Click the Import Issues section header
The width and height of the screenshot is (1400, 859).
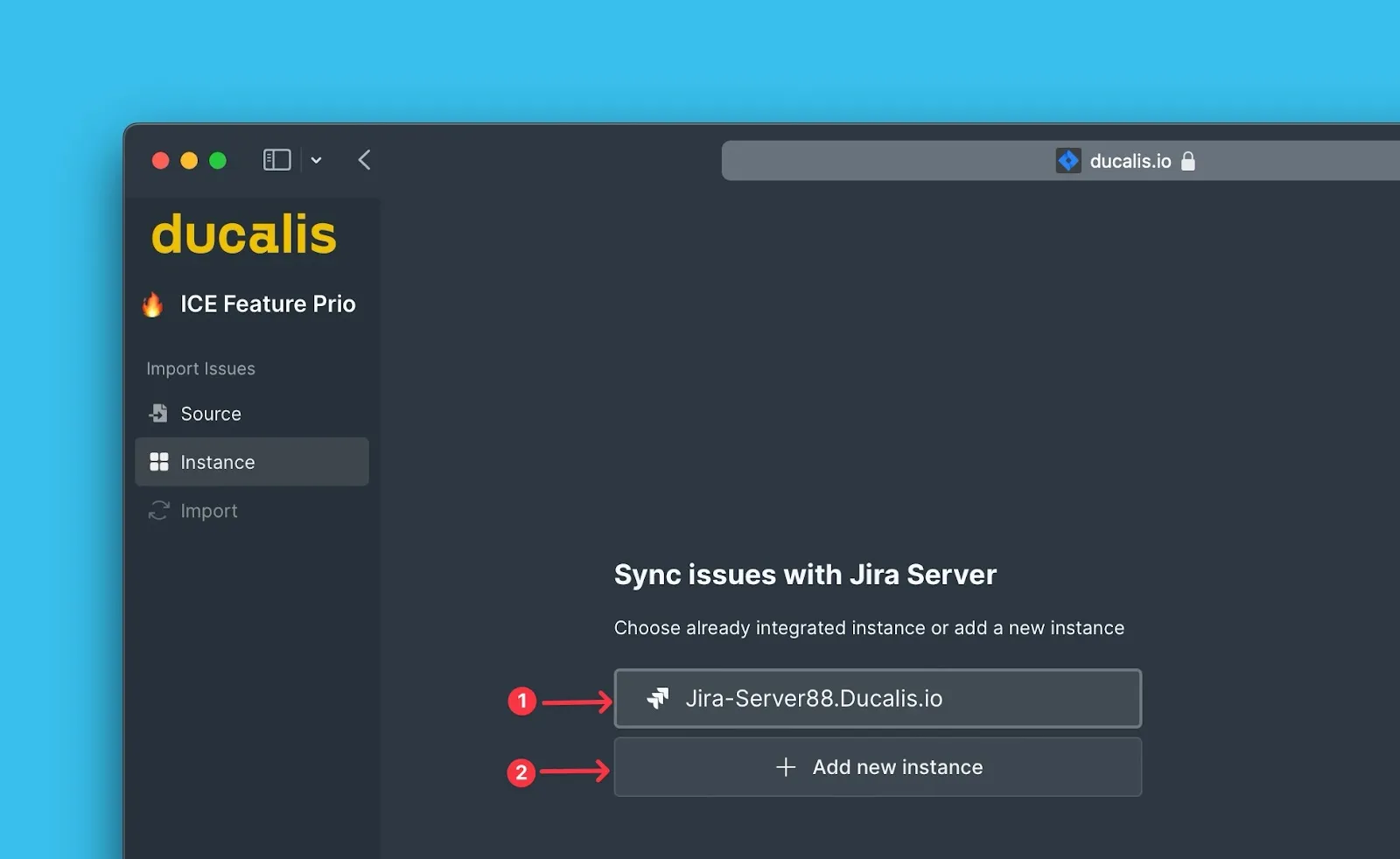point(200,368)
